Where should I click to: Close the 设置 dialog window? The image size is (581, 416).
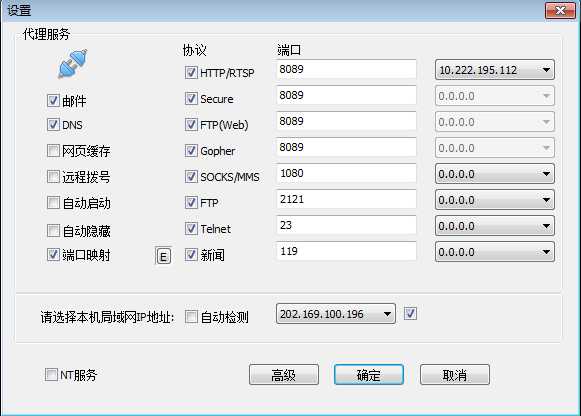(560, 10)
